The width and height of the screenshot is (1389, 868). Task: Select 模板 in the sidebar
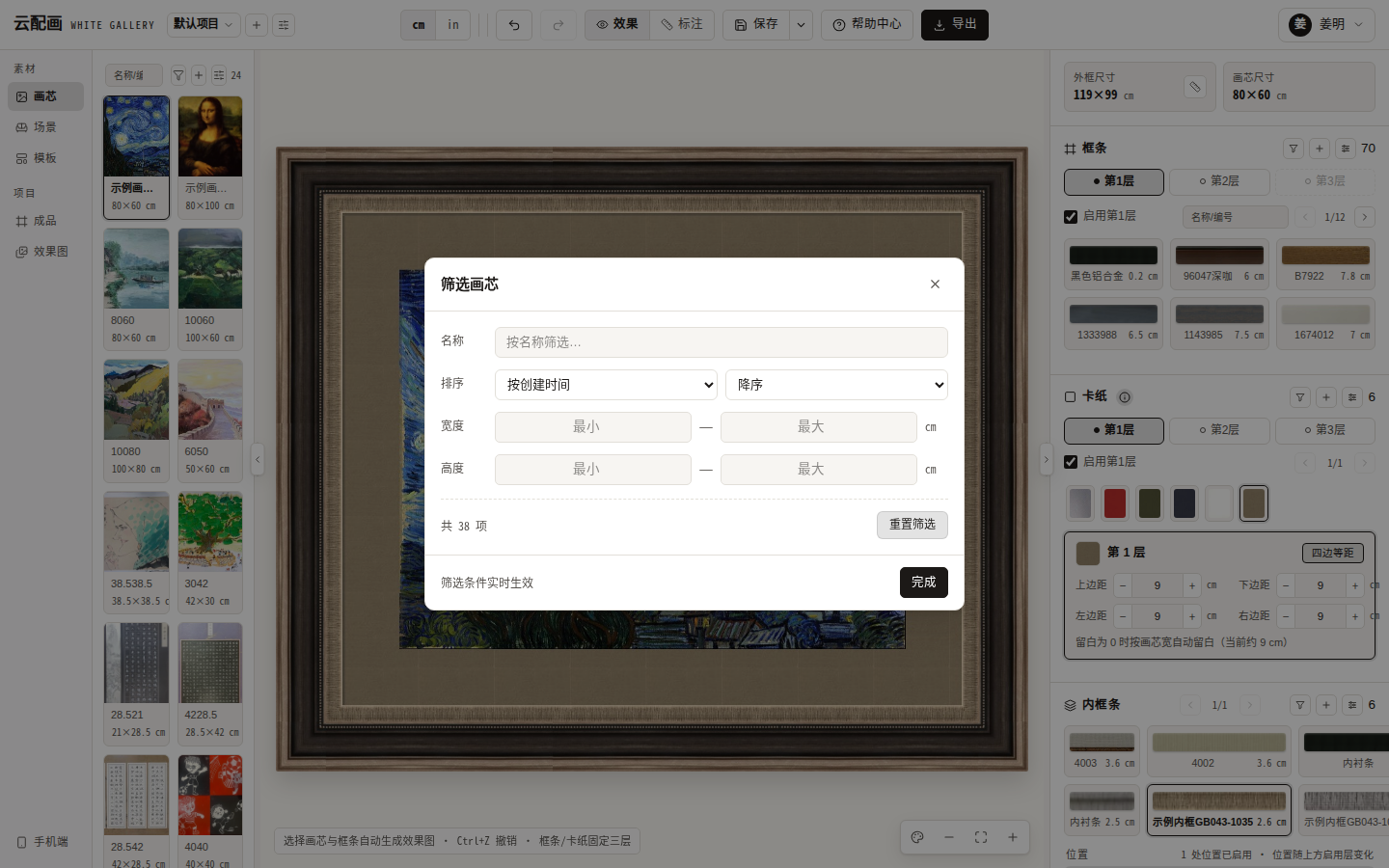point(45,158)
